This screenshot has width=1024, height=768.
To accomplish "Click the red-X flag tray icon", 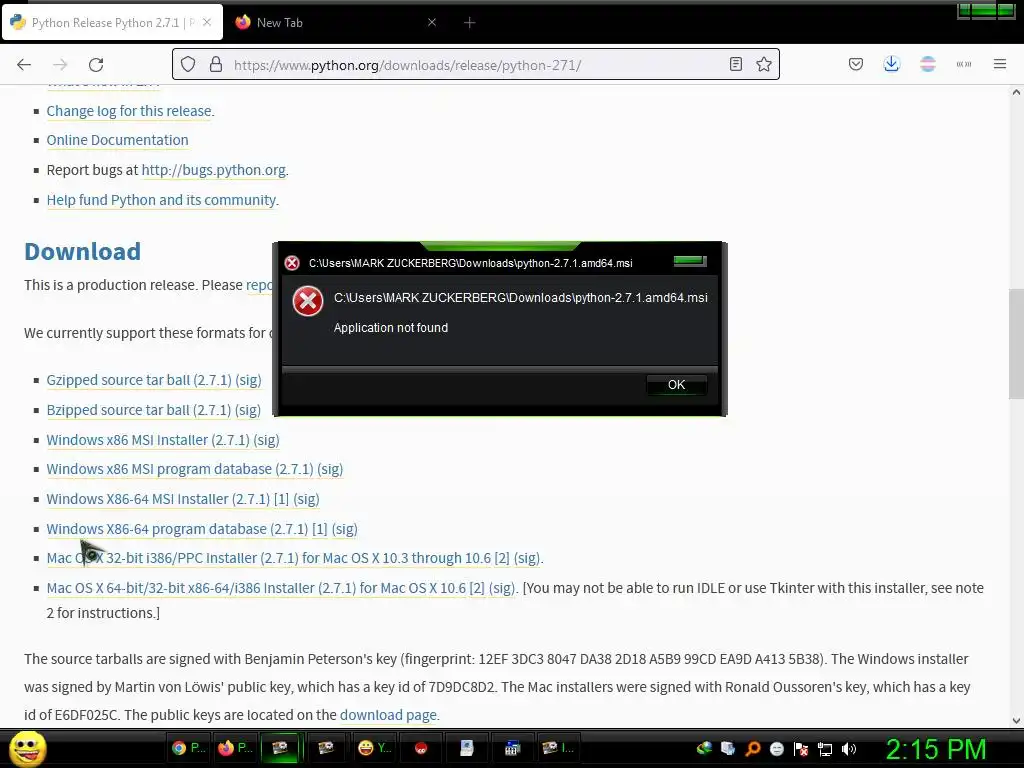I will coord(801,749).
